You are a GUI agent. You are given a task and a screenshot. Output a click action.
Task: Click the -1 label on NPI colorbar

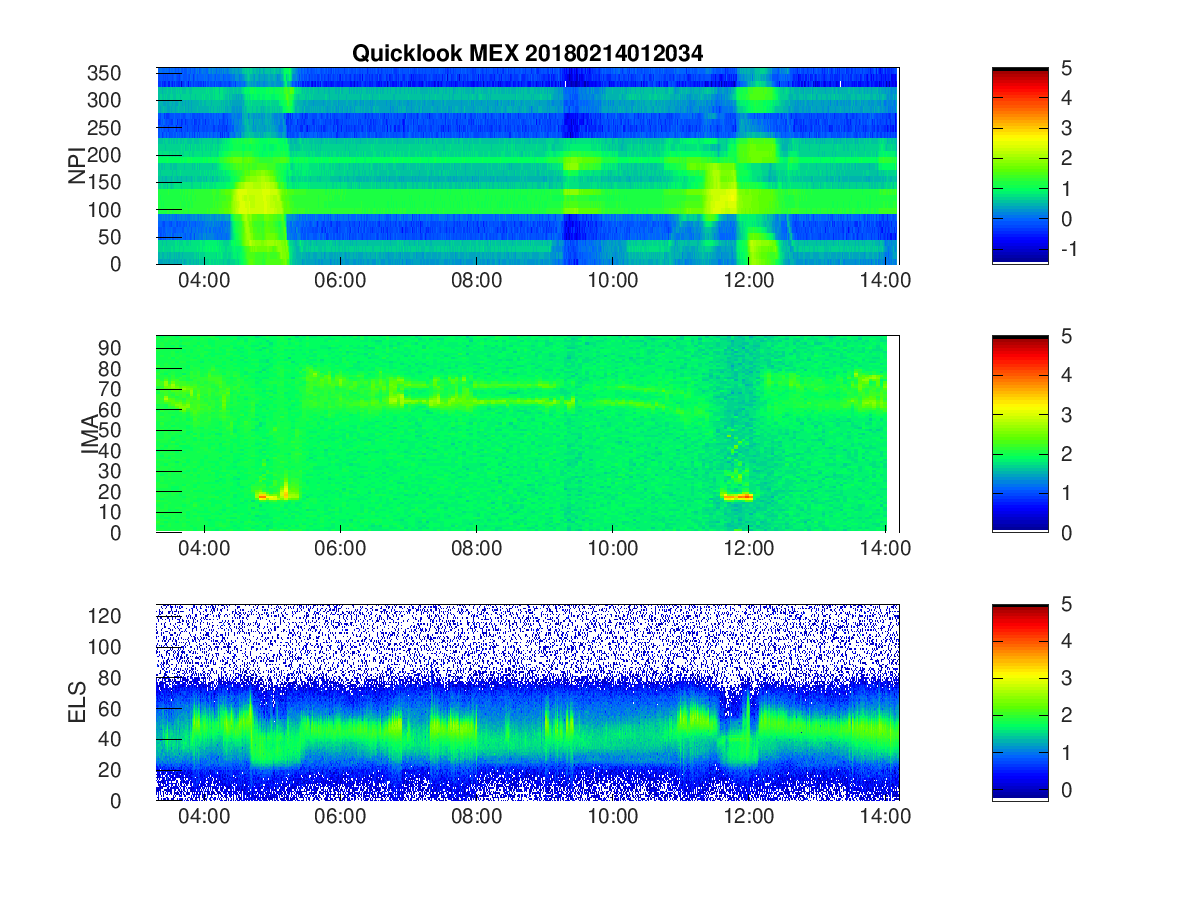pos(1067,249)
